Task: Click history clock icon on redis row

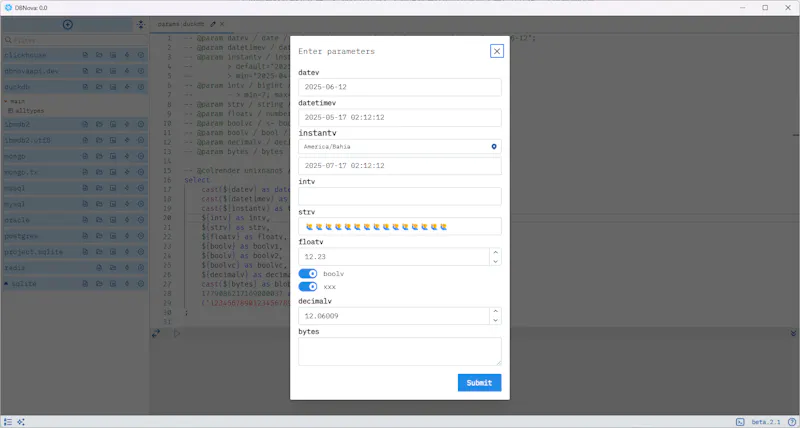Action: coord(141,268)
